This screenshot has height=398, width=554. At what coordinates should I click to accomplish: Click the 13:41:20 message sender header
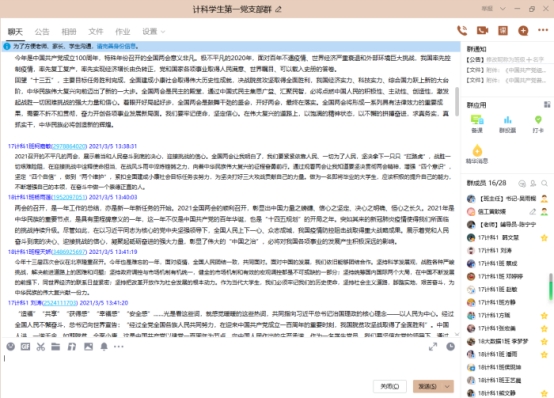(68, 303)
